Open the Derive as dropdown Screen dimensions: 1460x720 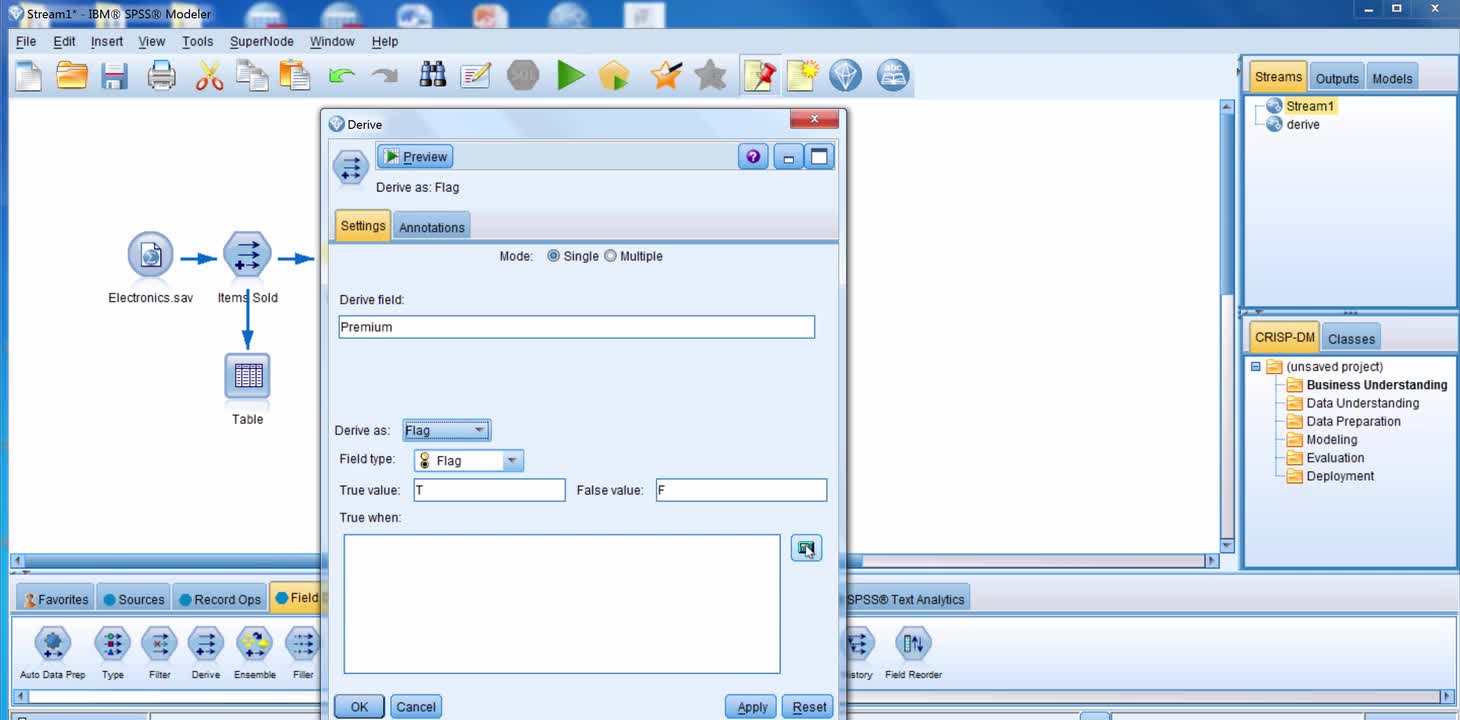446,431
